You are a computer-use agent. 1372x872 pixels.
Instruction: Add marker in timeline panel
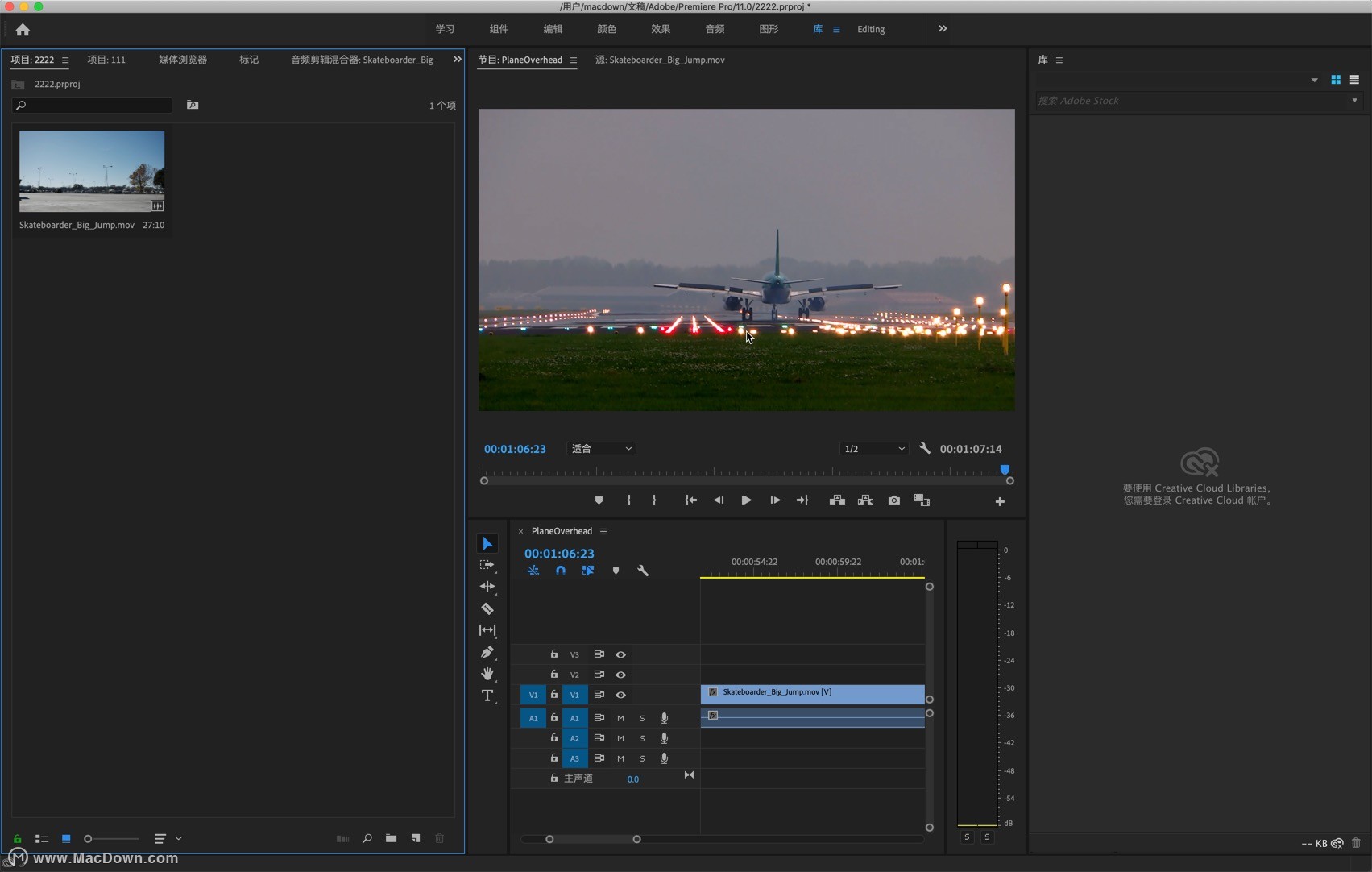[x=616, y=571]
